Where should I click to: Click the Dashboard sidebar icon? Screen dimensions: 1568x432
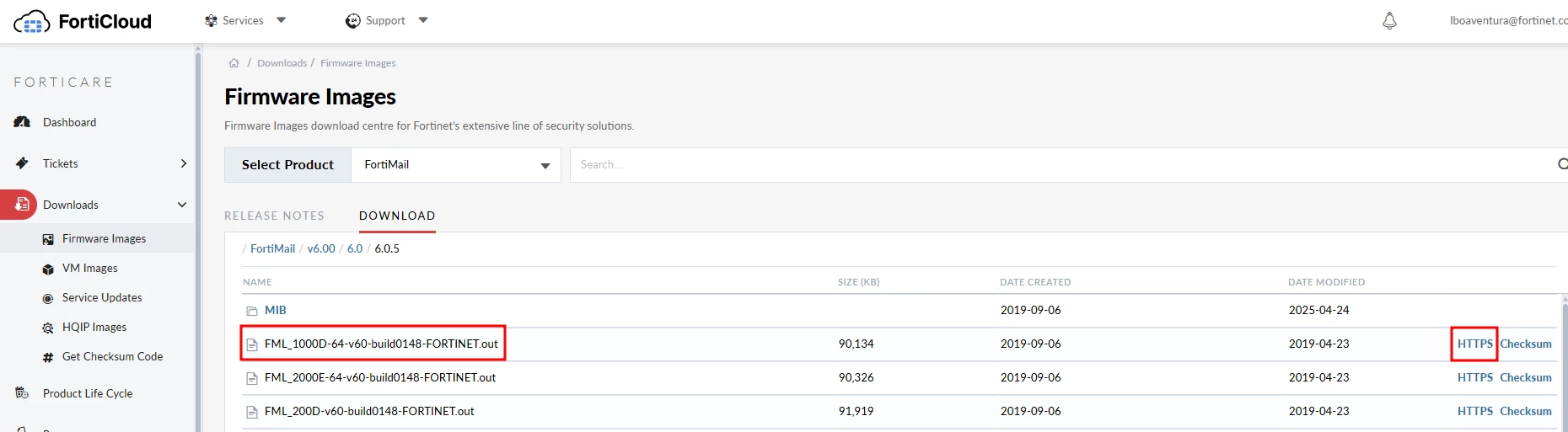point(23,122)
